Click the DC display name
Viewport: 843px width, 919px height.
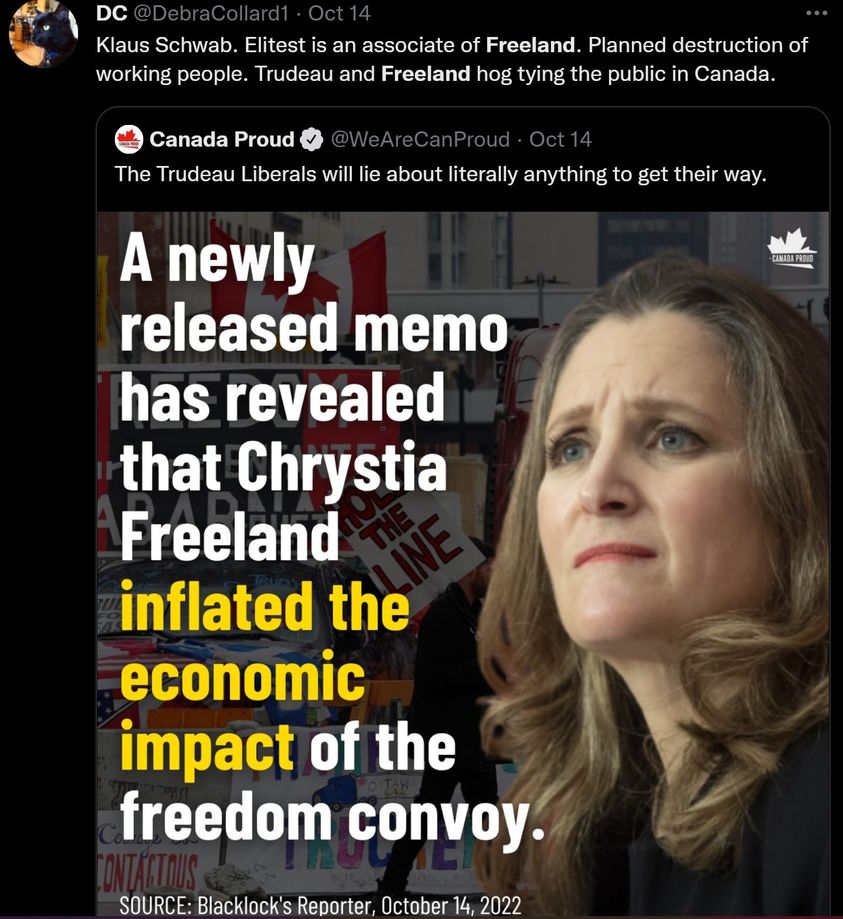click(x=111, y=13)
